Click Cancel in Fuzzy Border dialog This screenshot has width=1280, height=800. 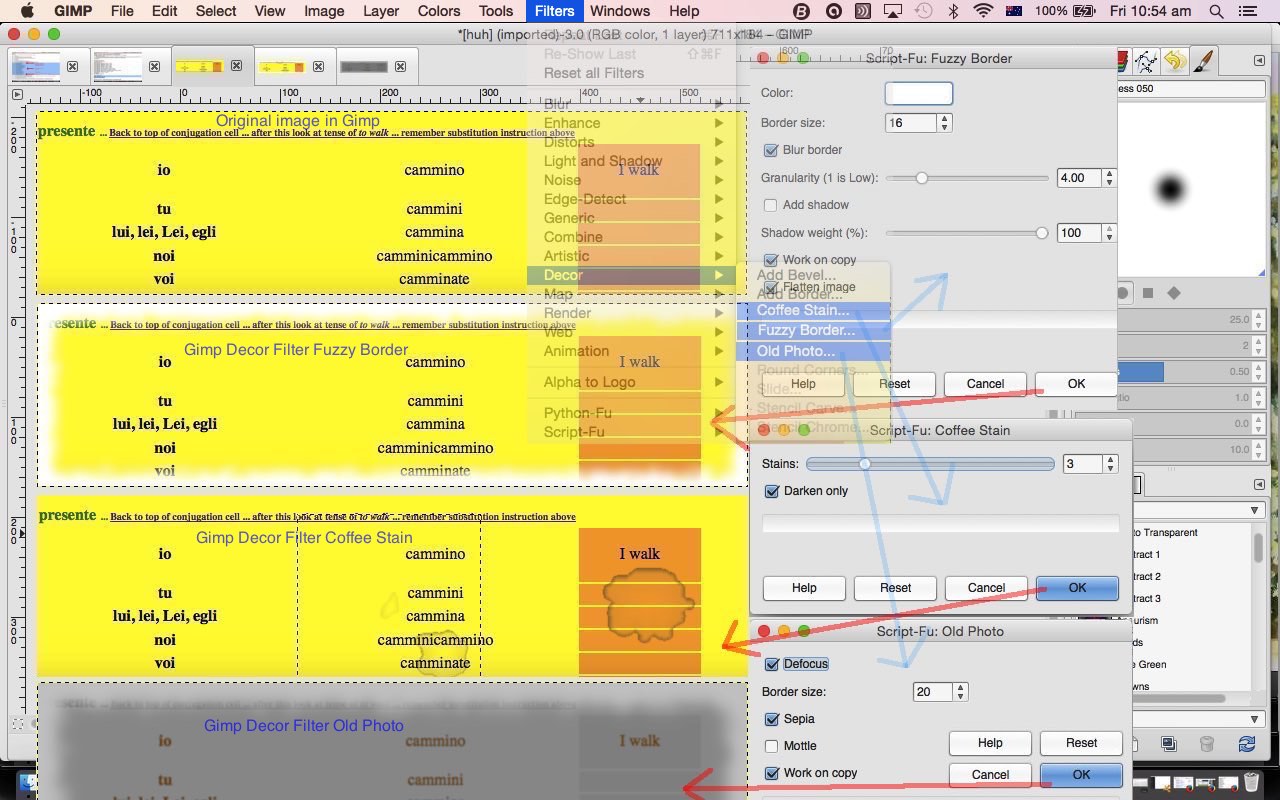985,384
